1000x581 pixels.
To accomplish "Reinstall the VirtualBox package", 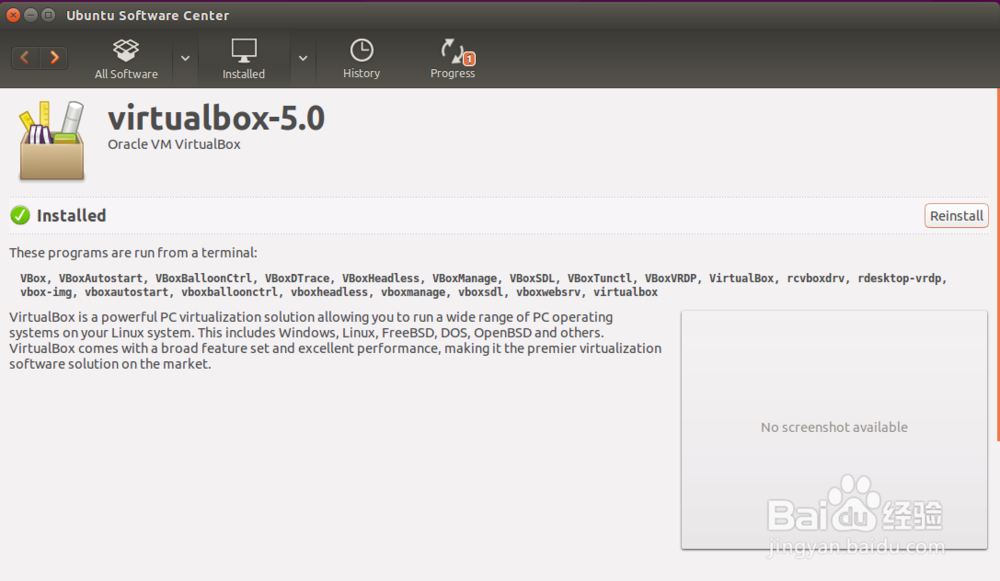I will pos(956,215).
